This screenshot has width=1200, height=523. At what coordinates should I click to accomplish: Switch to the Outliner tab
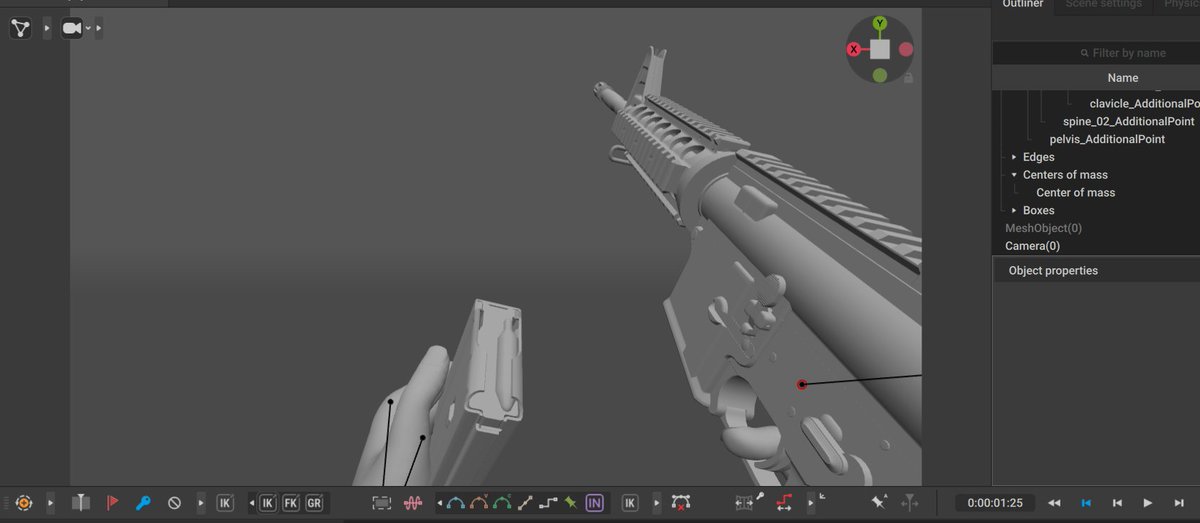pyautogui.click(x=1024, y=5)
